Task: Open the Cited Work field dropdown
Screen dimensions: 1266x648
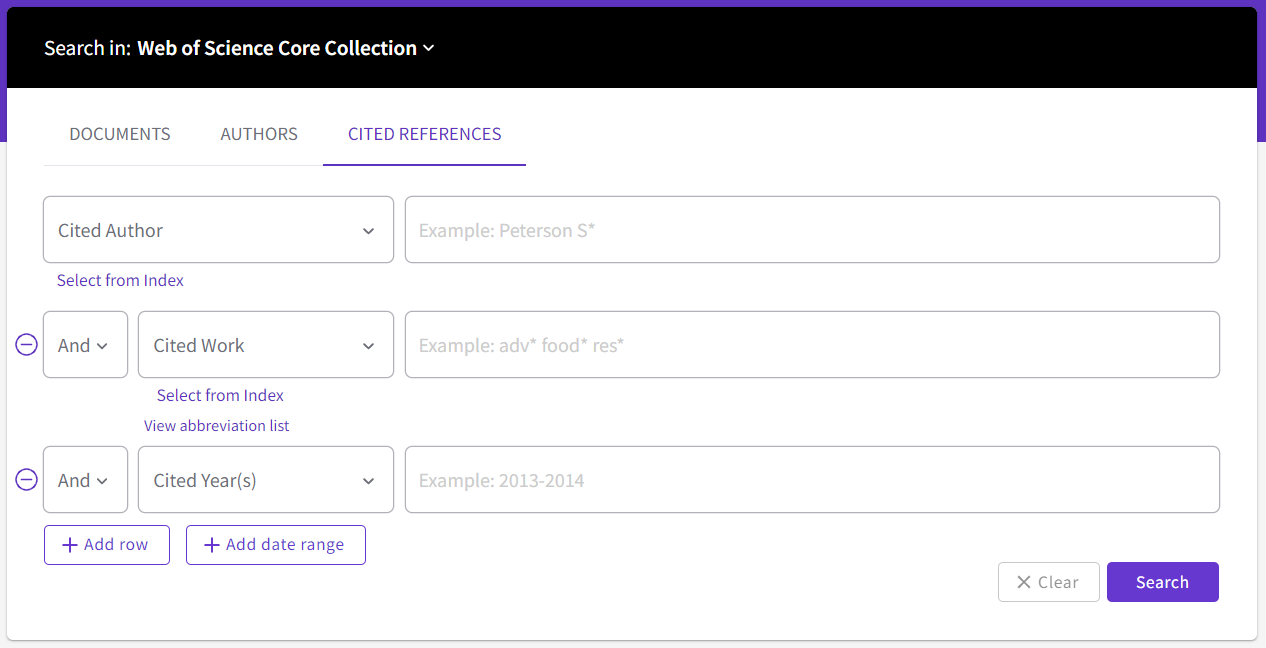Action: 266,345
